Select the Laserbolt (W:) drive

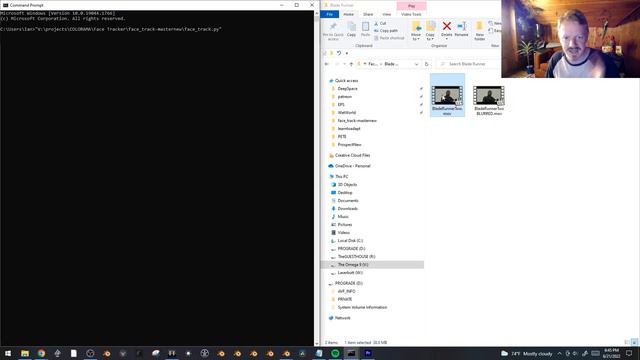pos(350,273)
